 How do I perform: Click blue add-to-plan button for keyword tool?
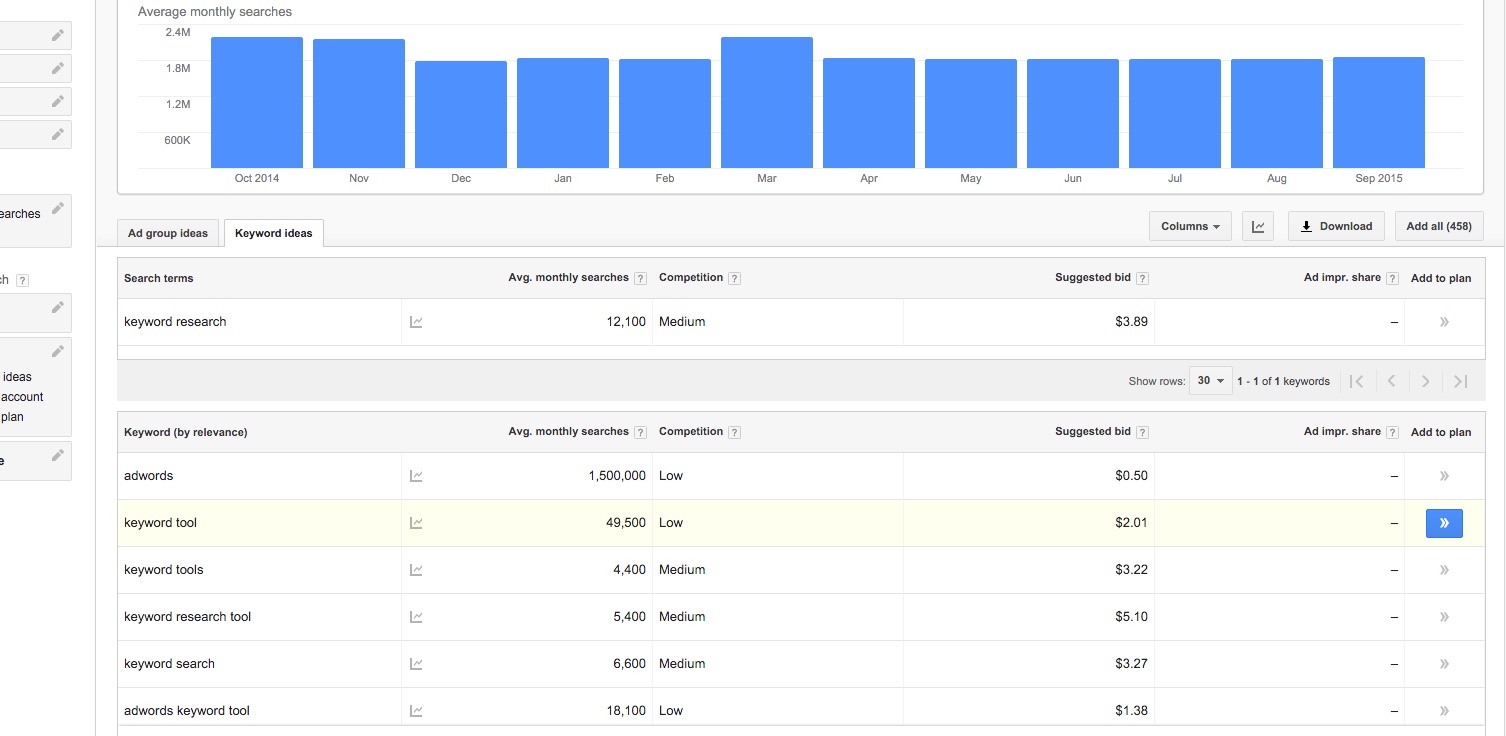coord(1444,523)
